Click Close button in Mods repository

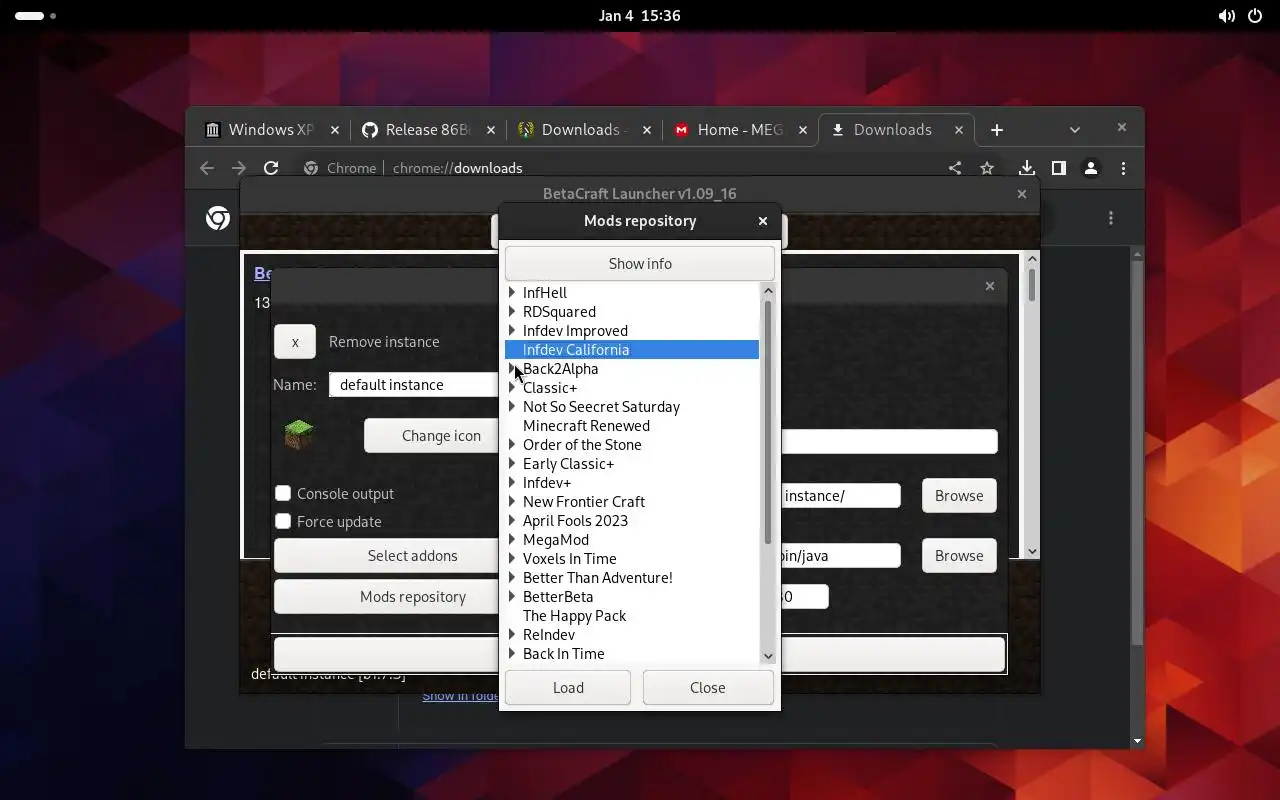707,688
